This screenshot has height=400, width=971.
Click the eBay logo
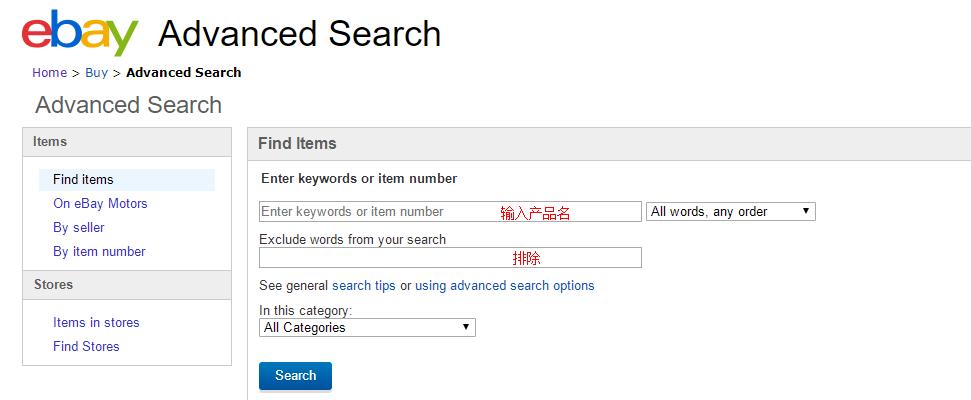click(x=80, y=34)
